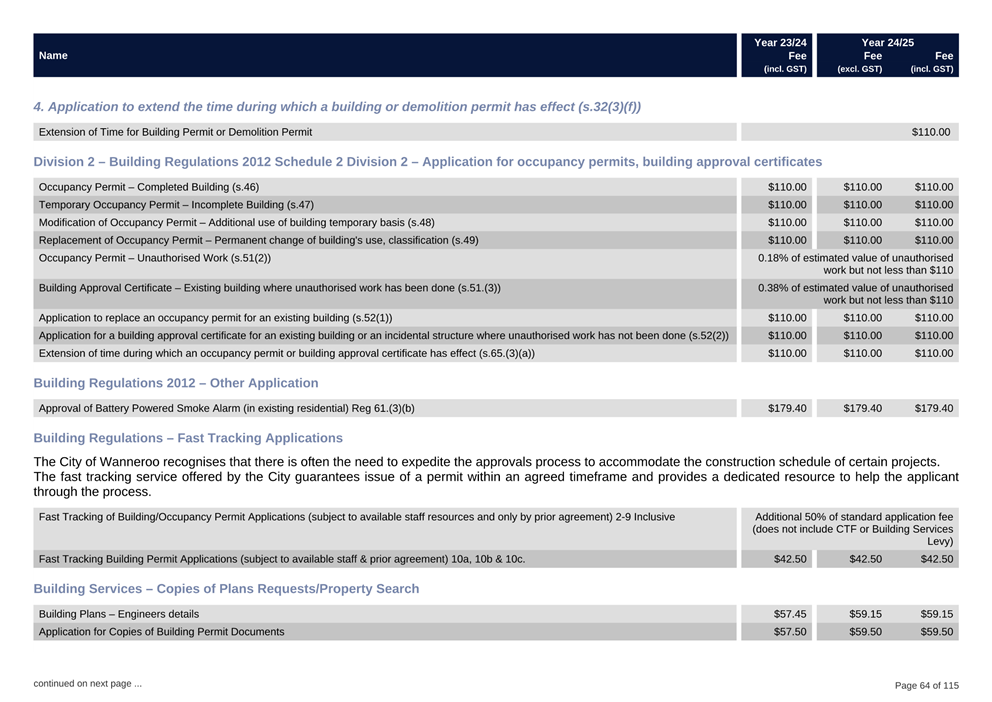This screenshot has width=992, height=702.
Task: Select 'Building Regulations 2012 – Other Application' heading
Action: pyautogui.click(x=176, y=383)
